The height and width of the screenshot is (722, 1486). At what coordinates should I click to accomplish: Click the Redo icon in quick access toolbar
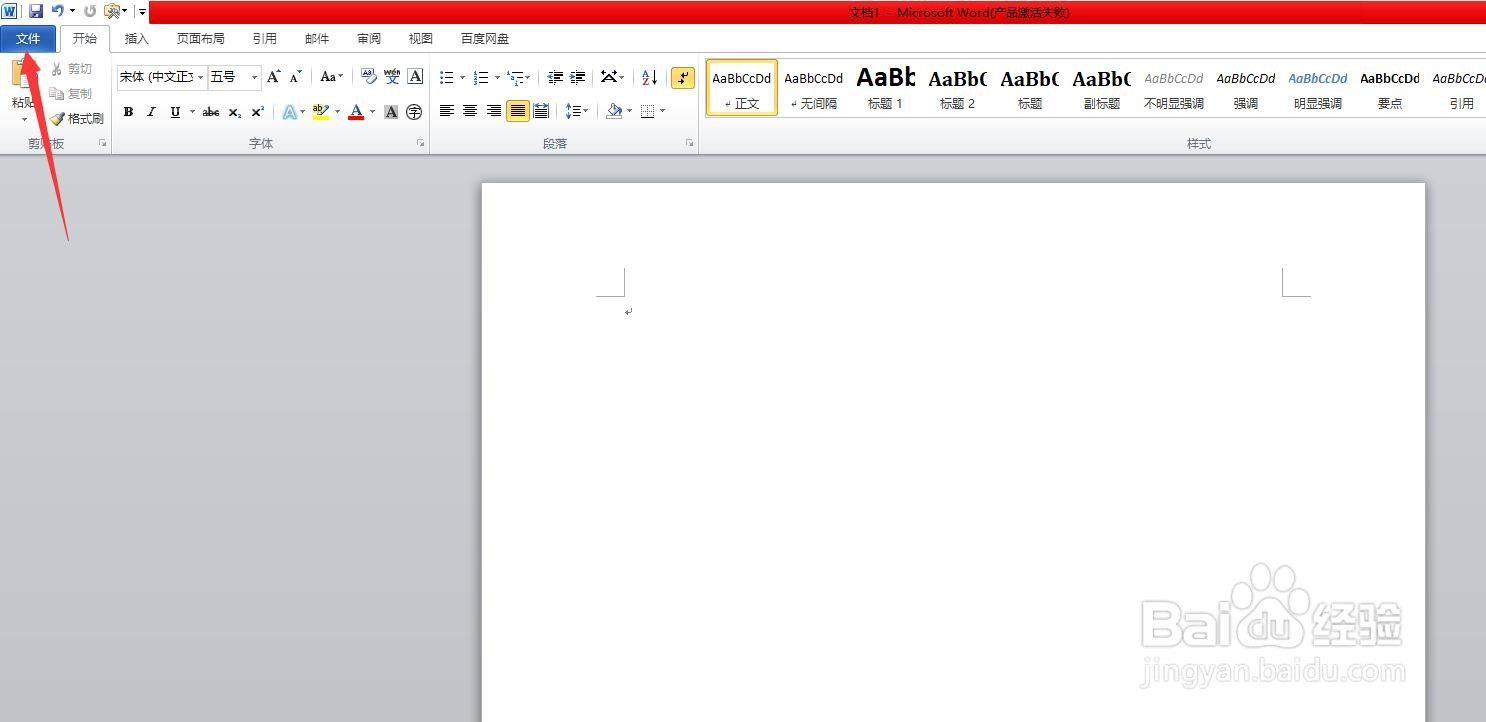[x=90, y=11]
